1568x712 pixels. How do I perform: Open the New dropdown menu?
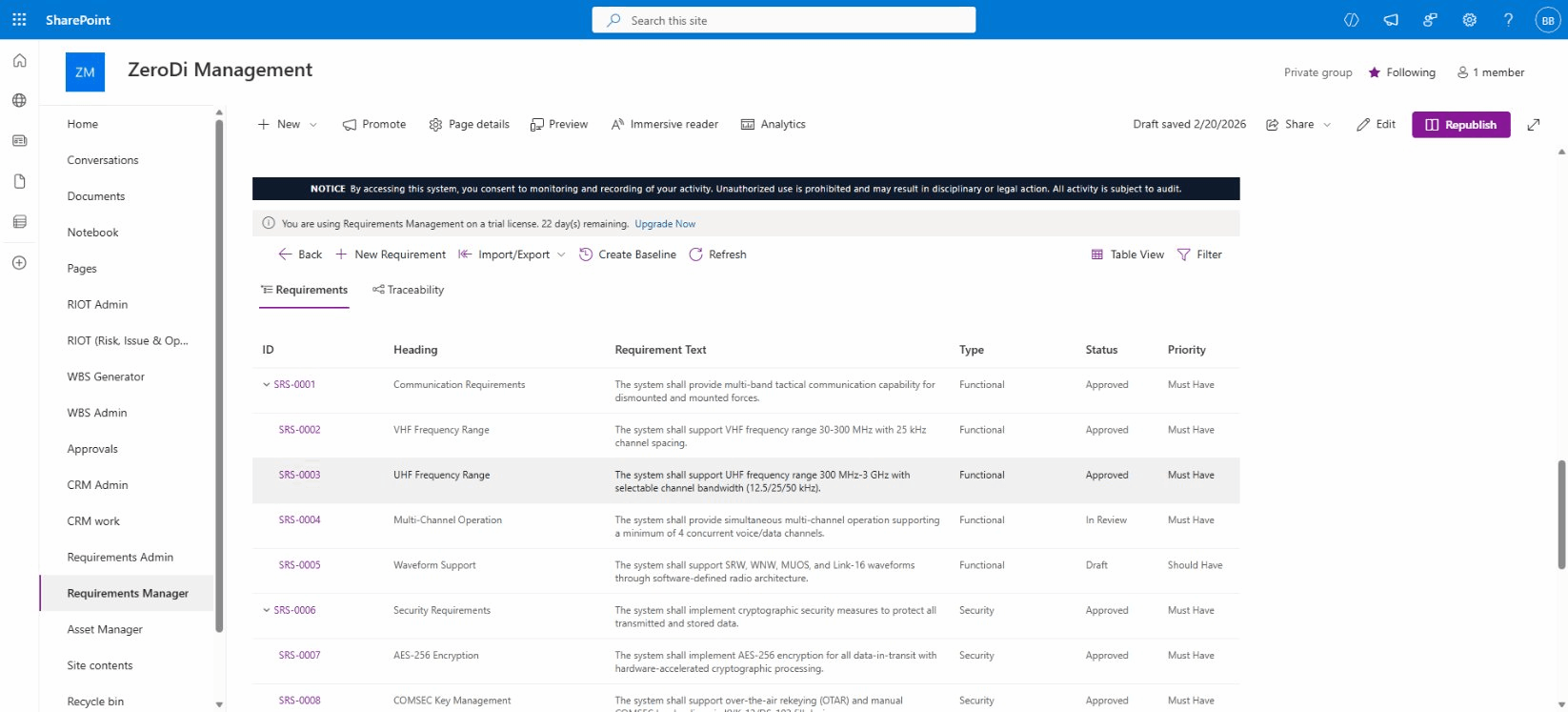click(288, 125)
